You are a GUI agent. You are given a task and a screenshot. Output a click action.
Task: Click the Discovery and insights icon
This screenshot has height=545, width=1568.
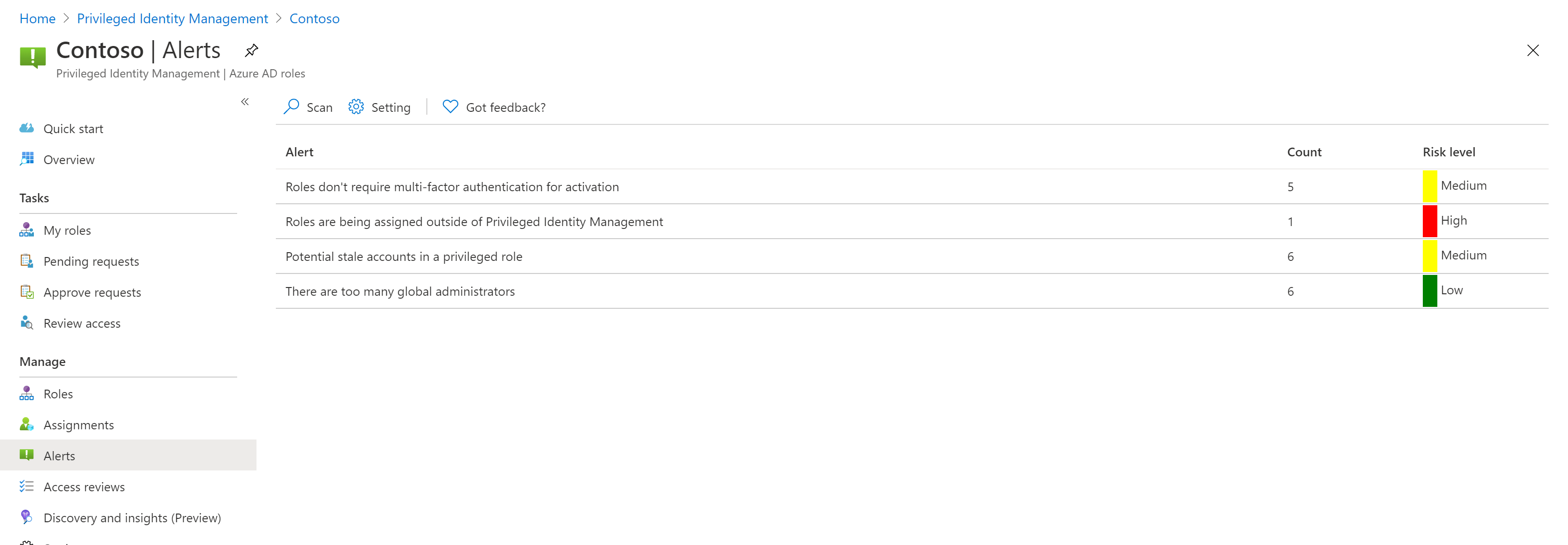[x=27, y=517]
